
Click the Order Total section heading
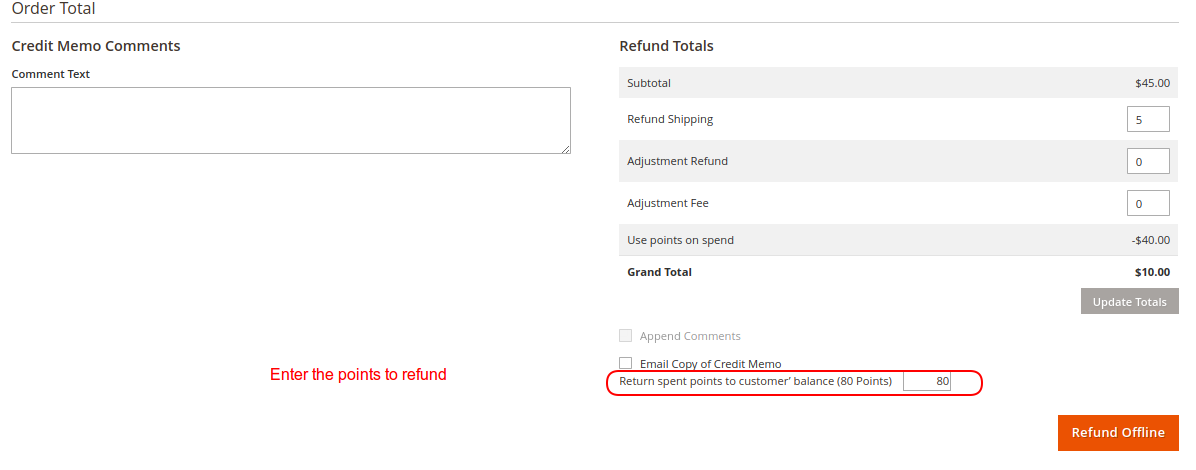[54, 9]
